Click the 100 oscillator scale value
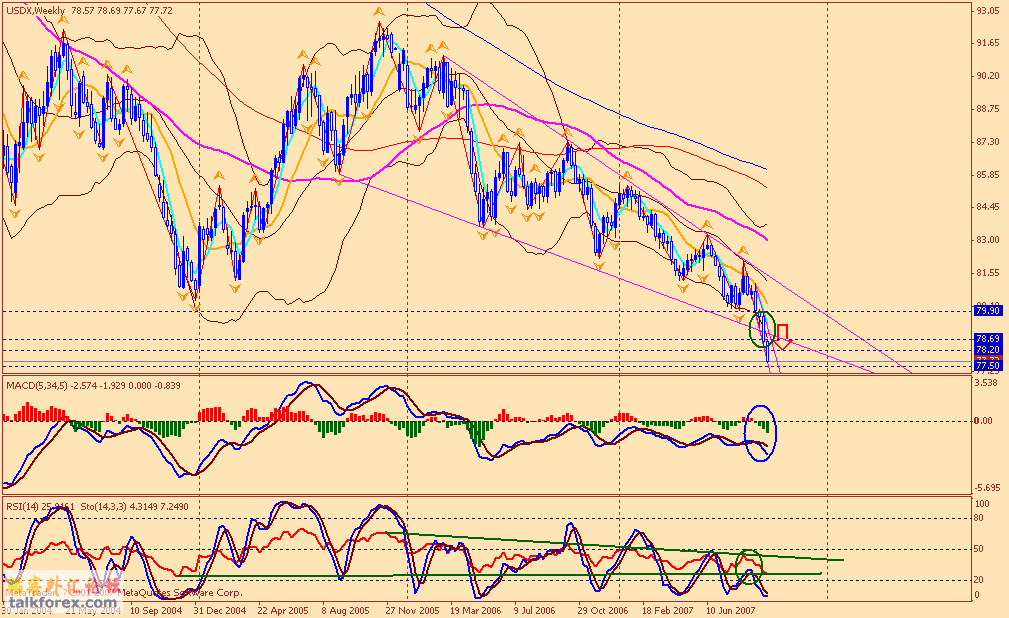 coord(983,504)
